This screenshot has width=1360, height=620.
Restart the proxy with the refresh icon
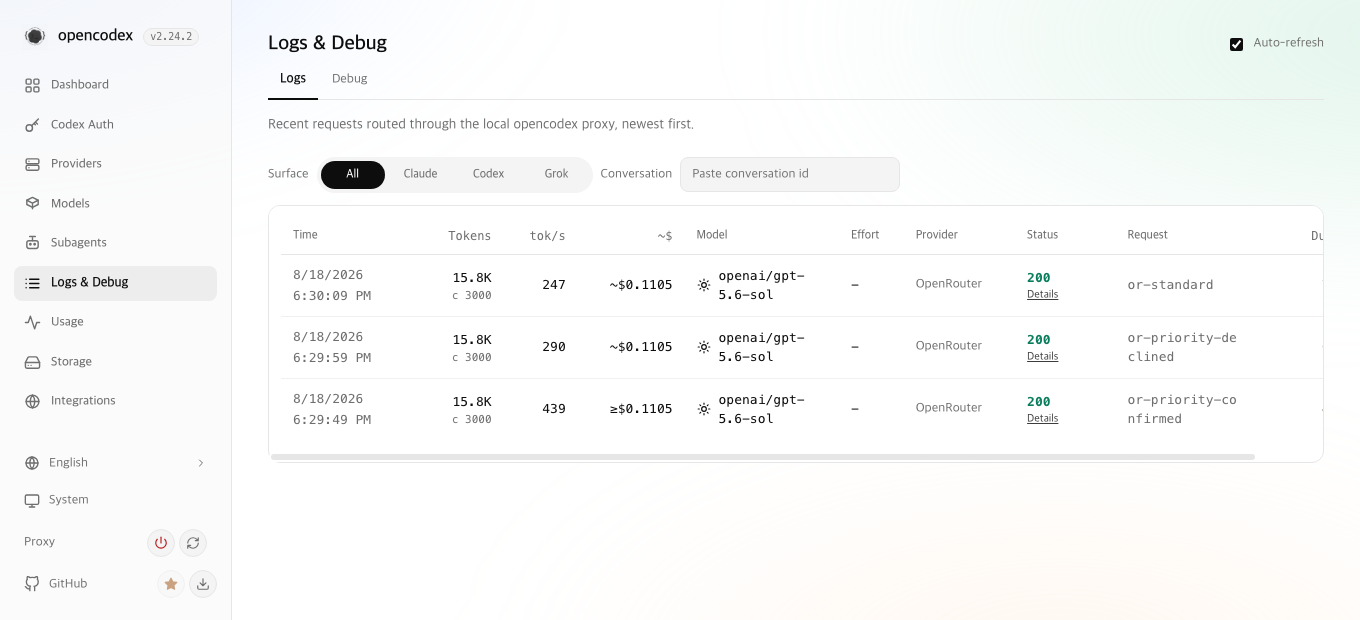tap(193, 543)
